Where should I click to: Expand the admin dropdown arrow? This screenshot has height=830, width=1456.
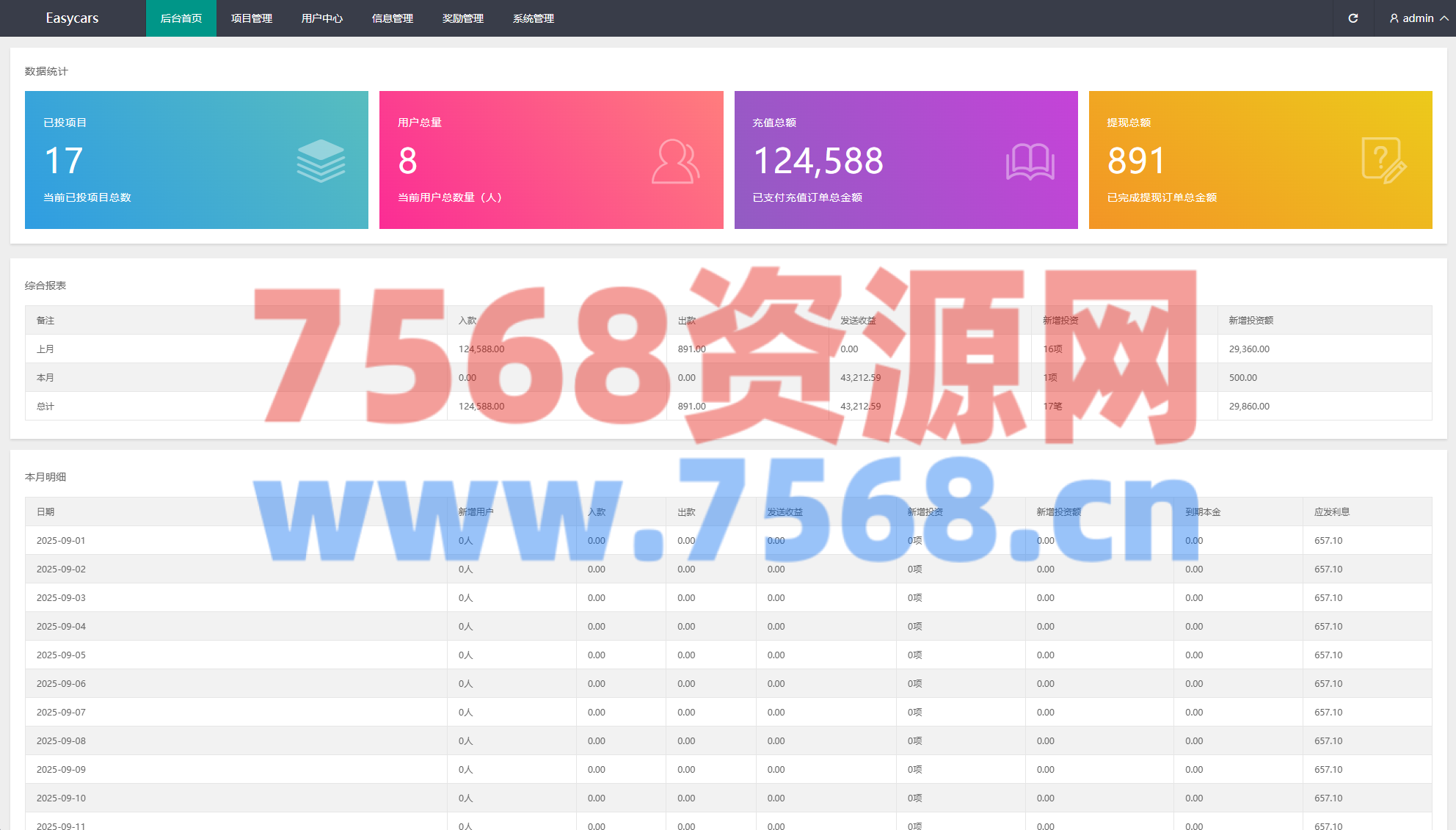1444,18
